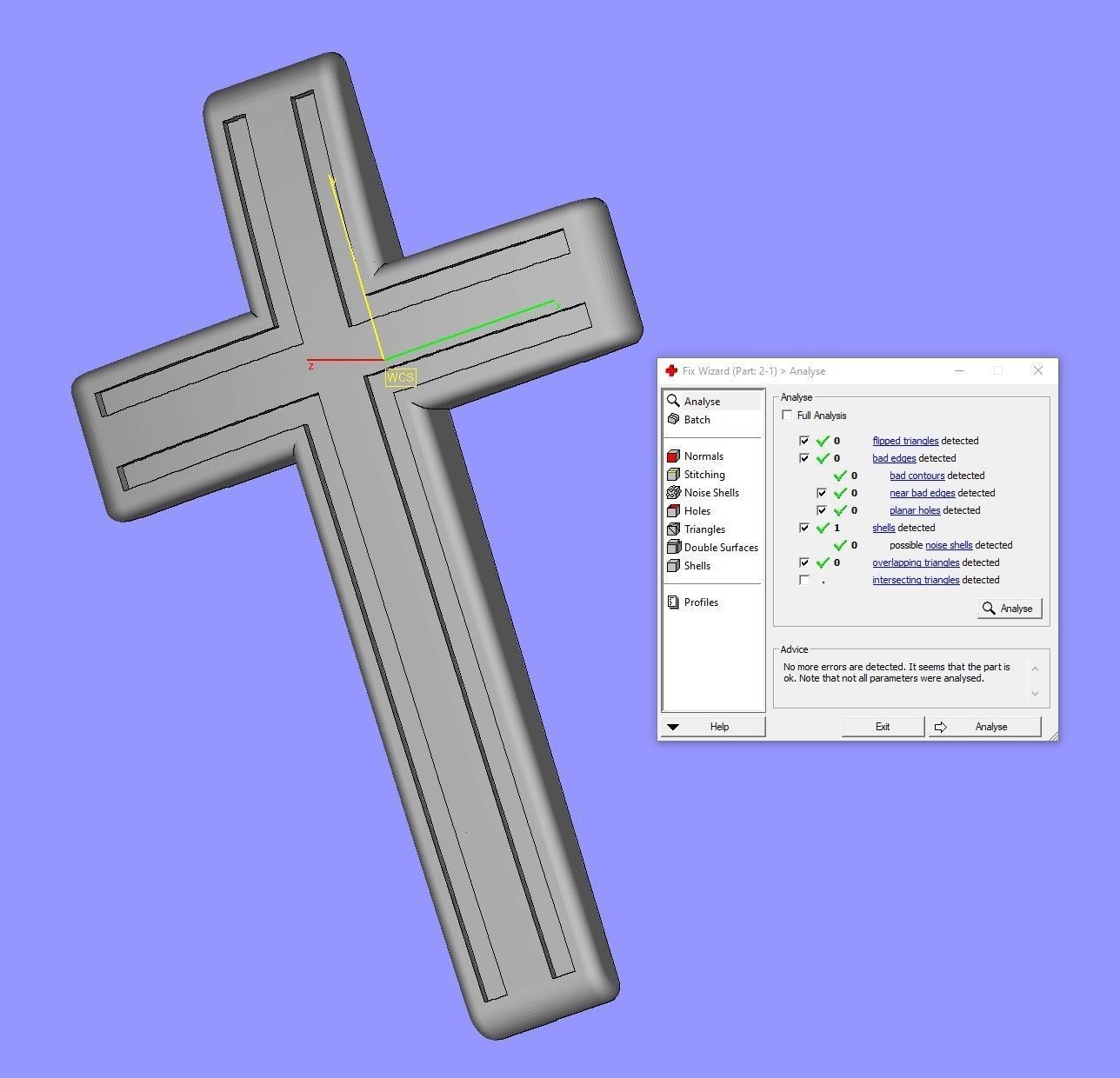Click the bottom Analyse arrow button
1120x1078 pixels.
(984, 727)
